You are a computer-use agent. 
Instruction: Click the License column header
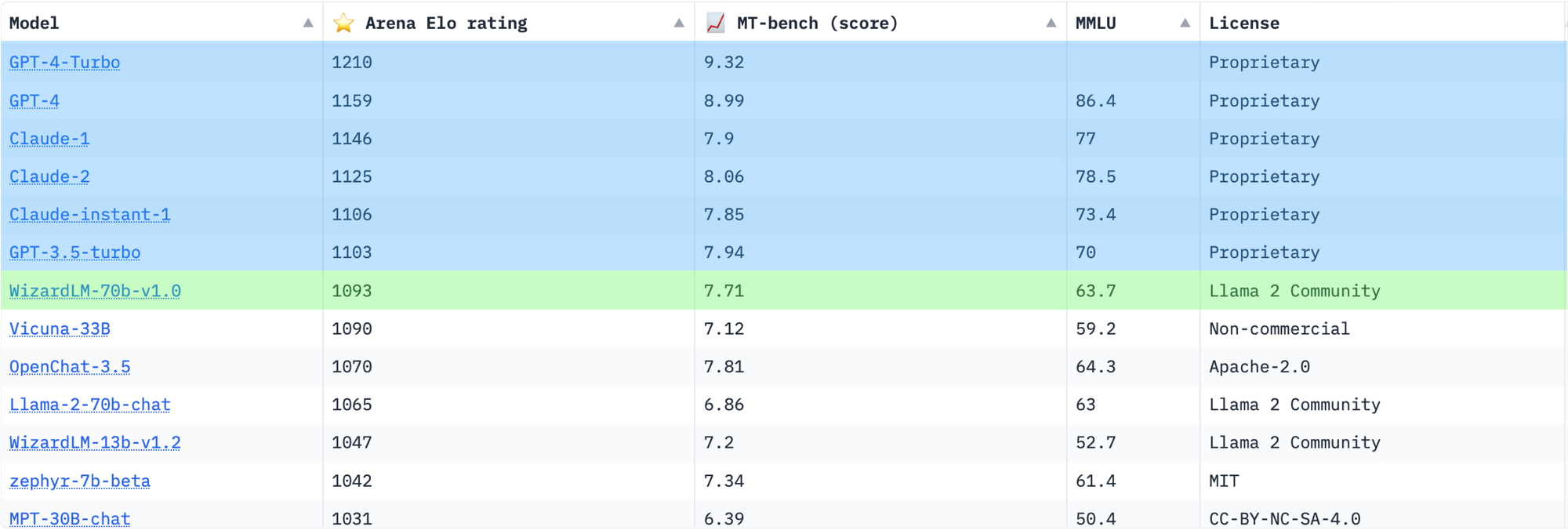pos(1243,24)
